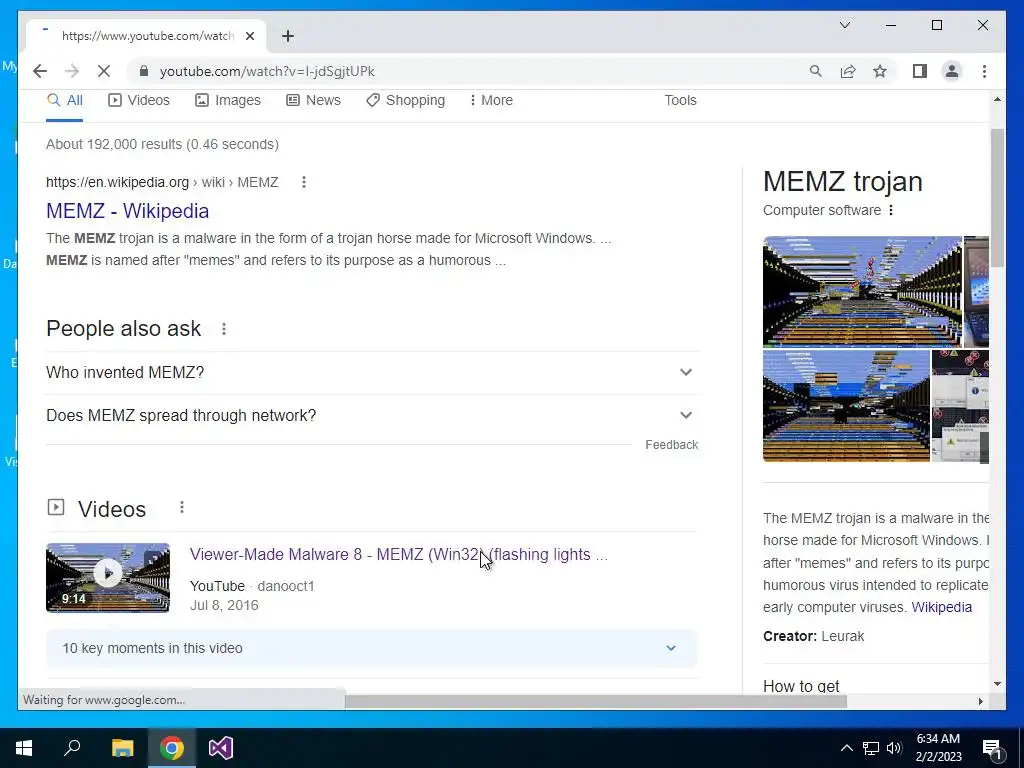1024x768 pixels.
Task: Toggle the browser side panel
Action: click(x=920, y=71)
